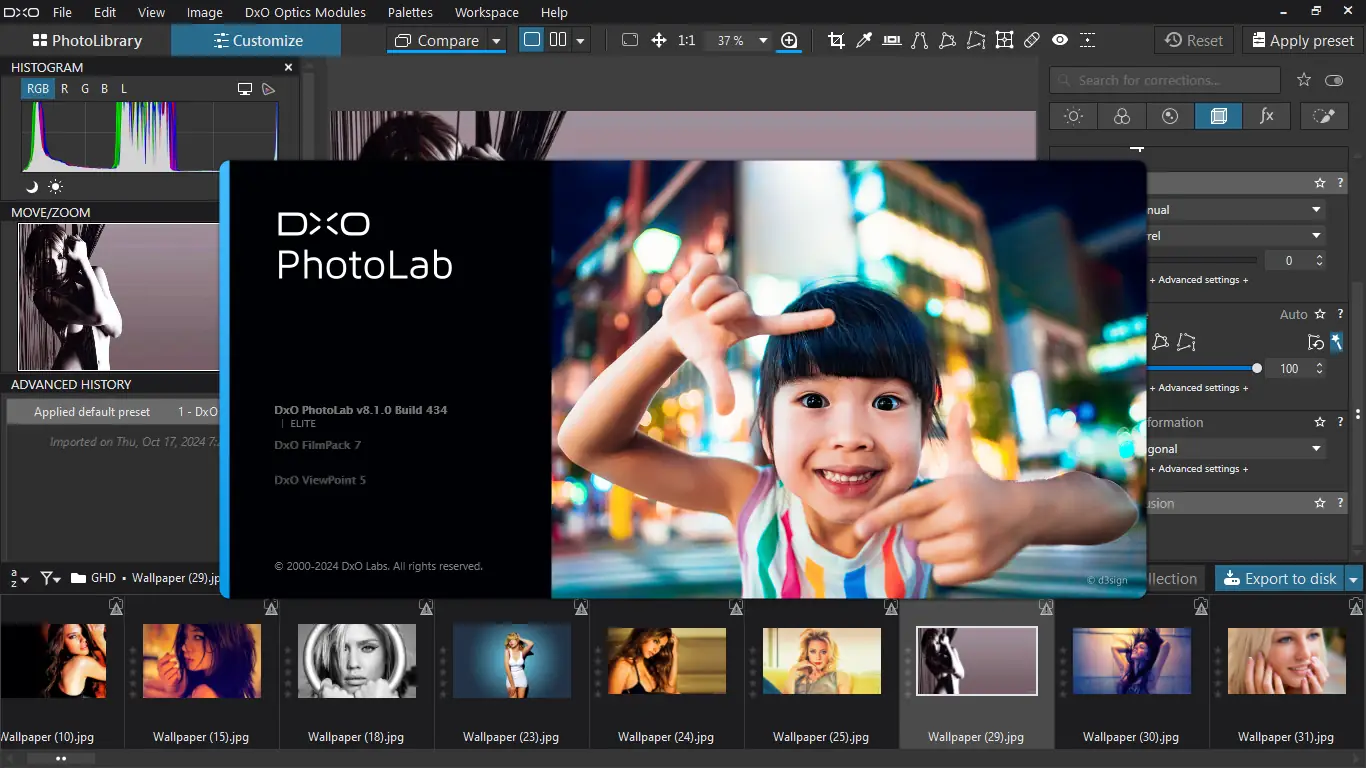The image size is (1366, 768).
Task: Open the Compare mode dropdown arrow
Action: coord(496,41)
